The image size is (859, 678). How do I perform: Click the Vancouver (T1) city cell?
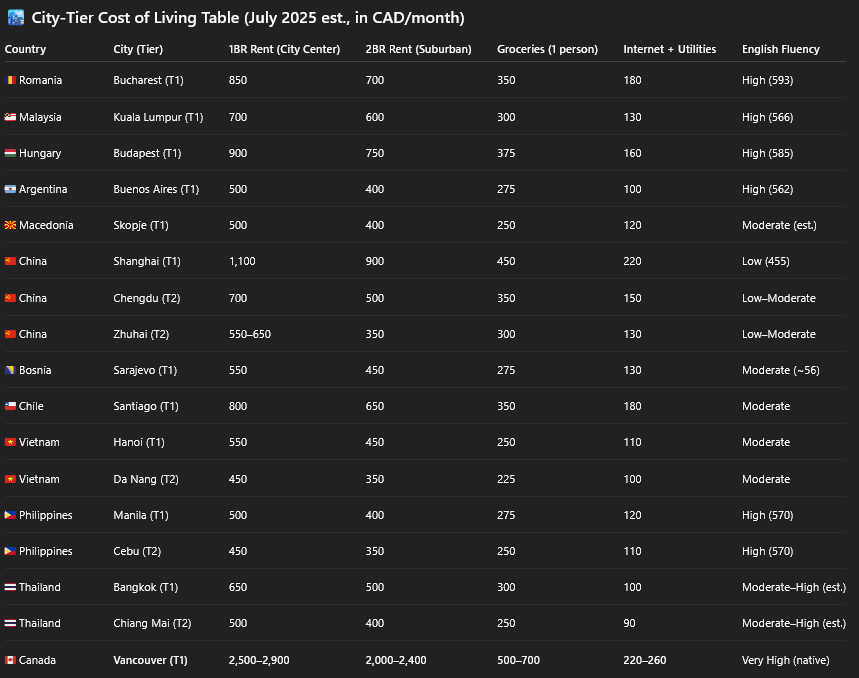150,660
